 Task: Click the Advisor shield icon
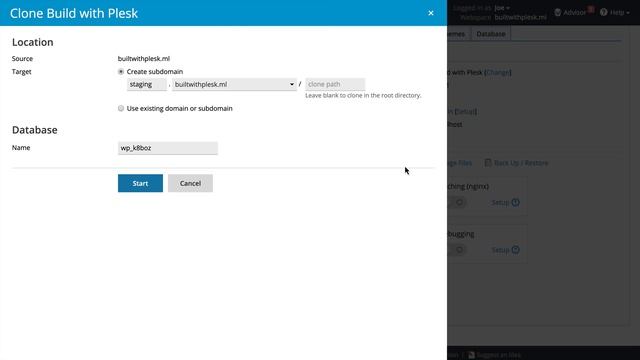558,12
